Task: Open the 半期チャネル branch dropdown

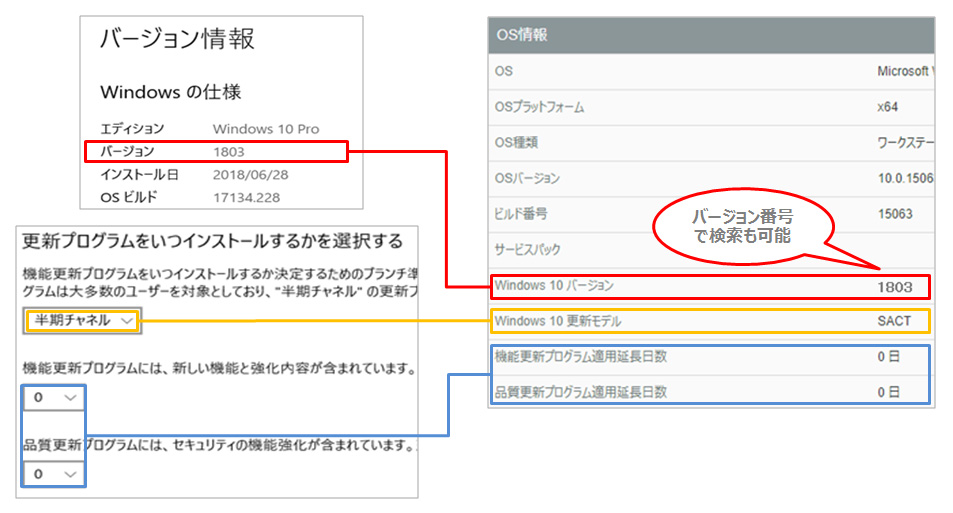Action: tap(82, 320)
